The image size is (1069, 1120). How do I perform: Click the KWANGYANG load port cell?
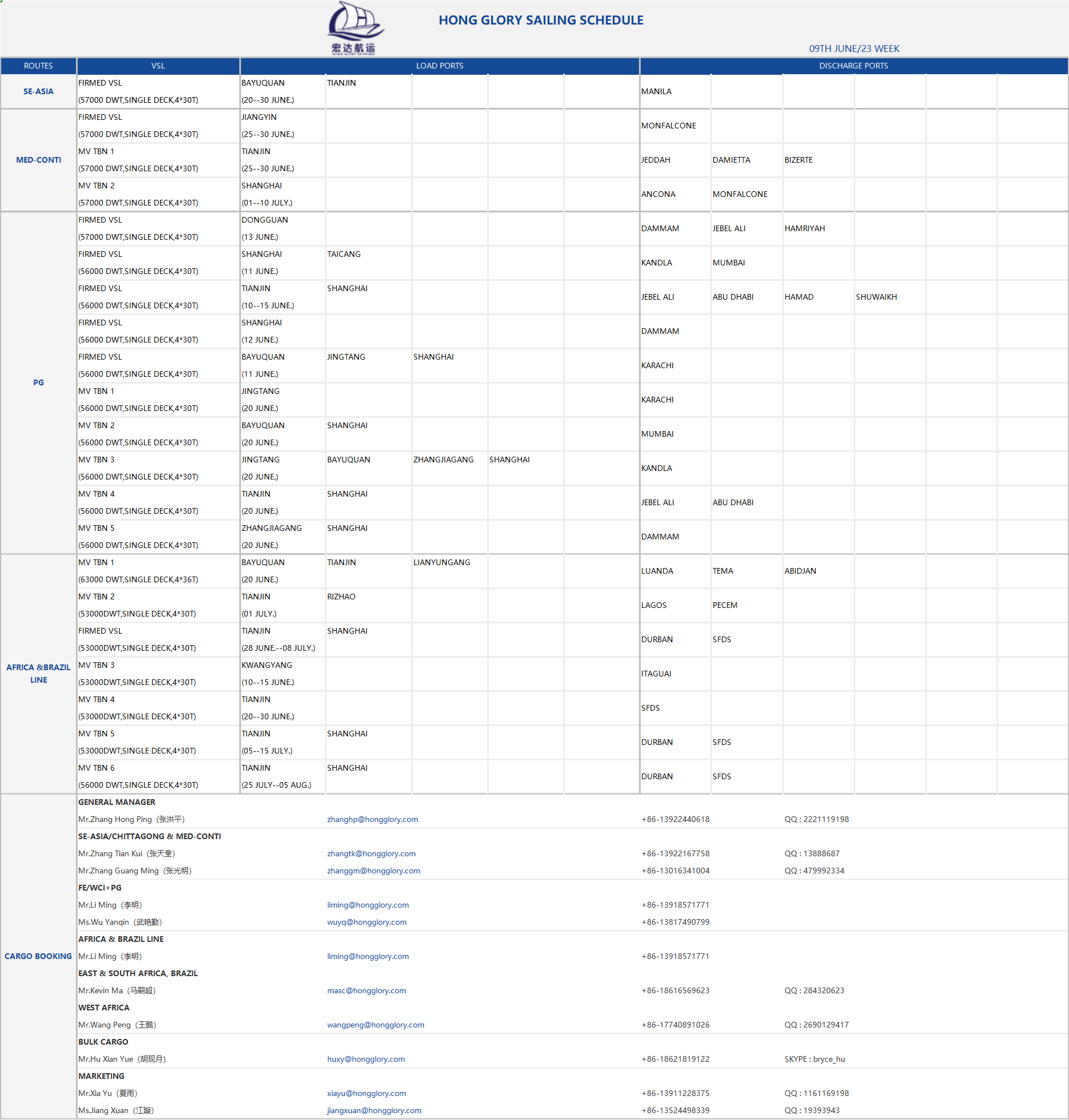(283, 665)
